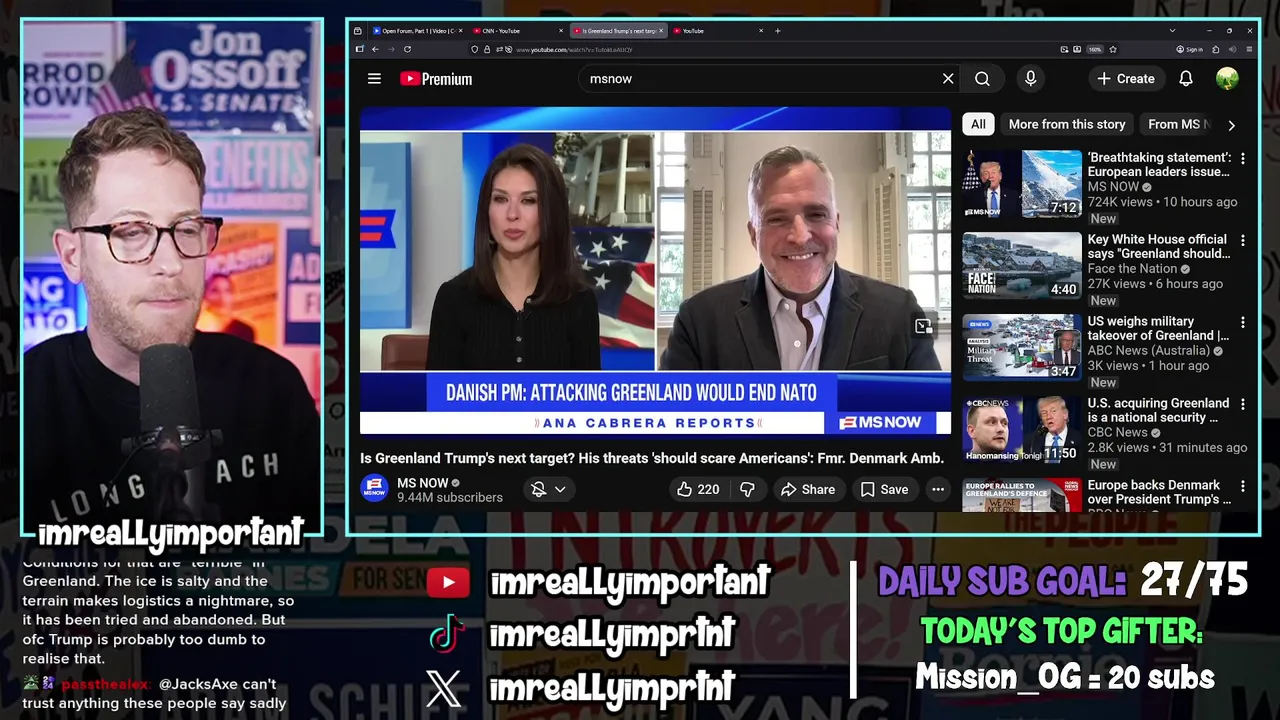This screenshot has height=720, width=1280.
Task: Open Face the Nation Greenland video thumbnail
Action: [1022, 266]
